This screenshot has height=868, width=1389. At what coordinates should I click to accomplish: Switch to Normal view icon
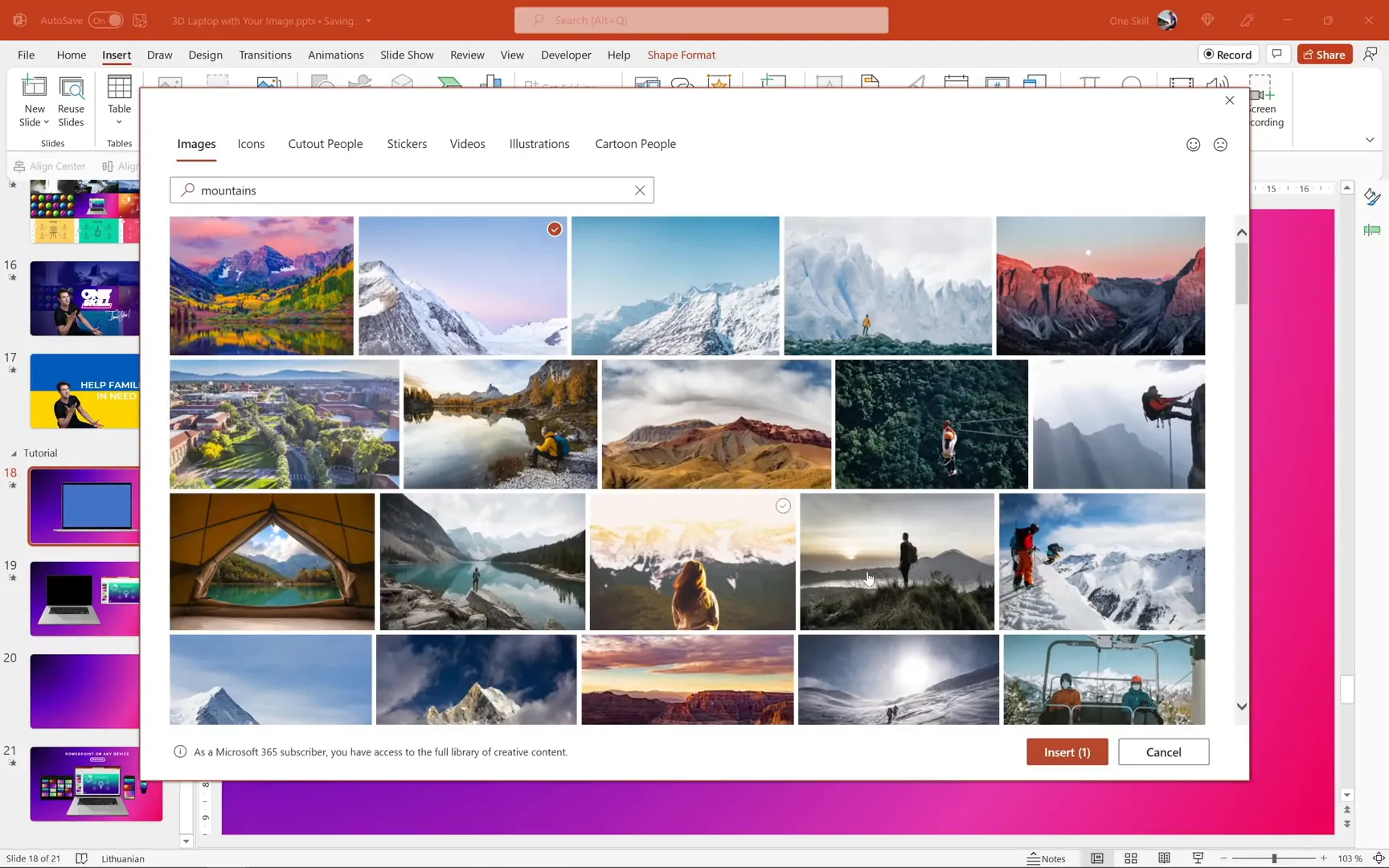[1097, 858]
